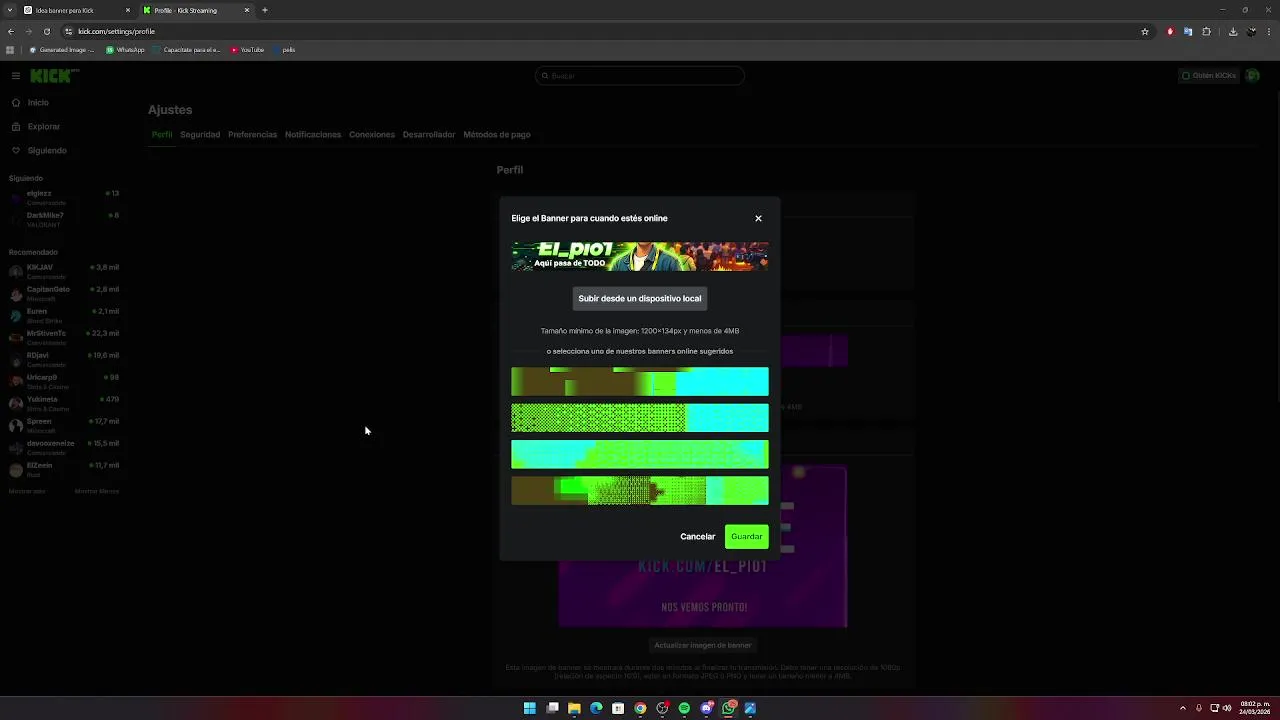Click Actualizar imagen de banner button
Screen dimensions: 1280x720
click(x=703, y=645)
